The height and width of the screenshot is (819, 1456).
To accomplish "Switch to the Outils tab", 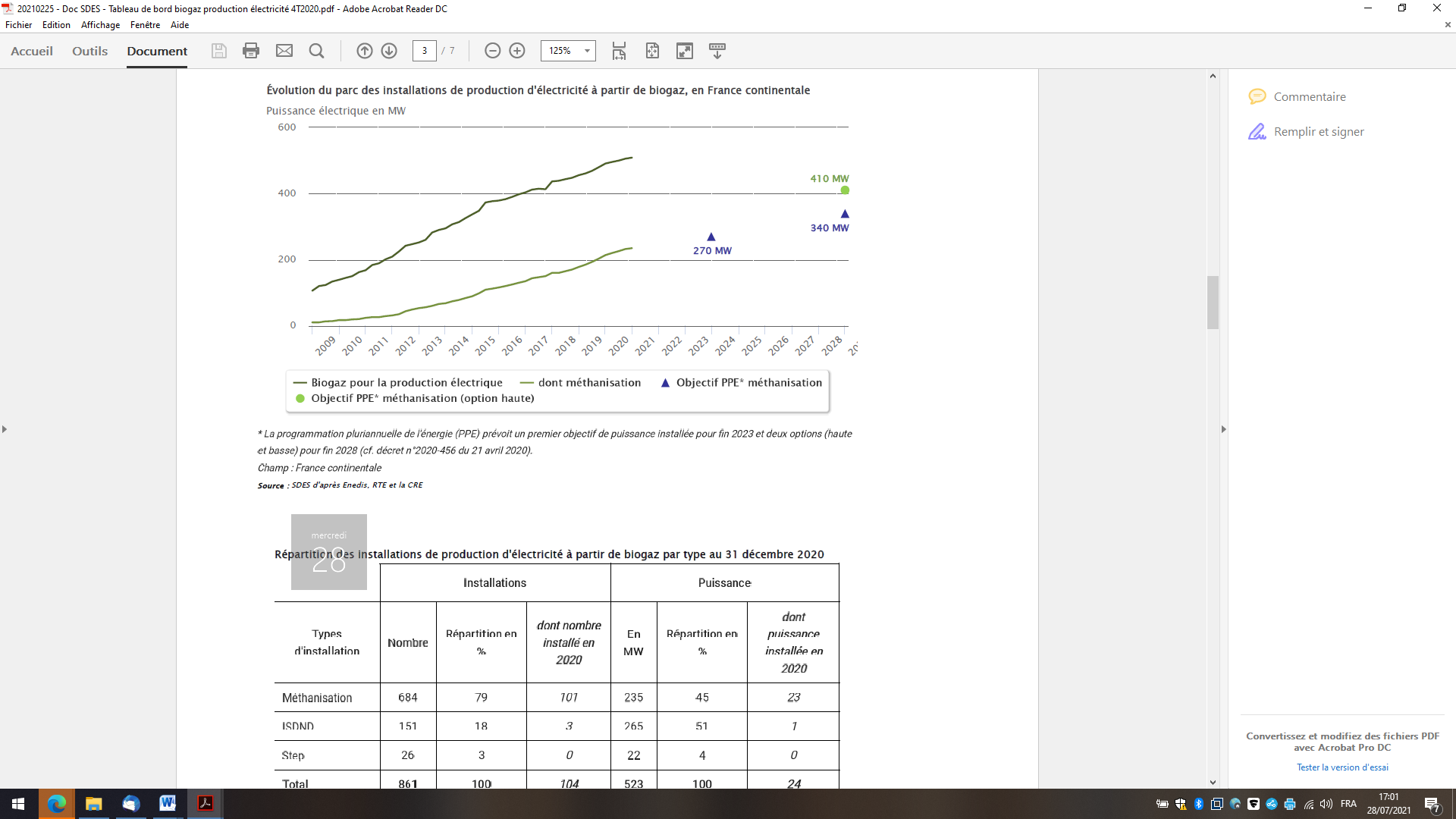I will click(x=89, y=52).
